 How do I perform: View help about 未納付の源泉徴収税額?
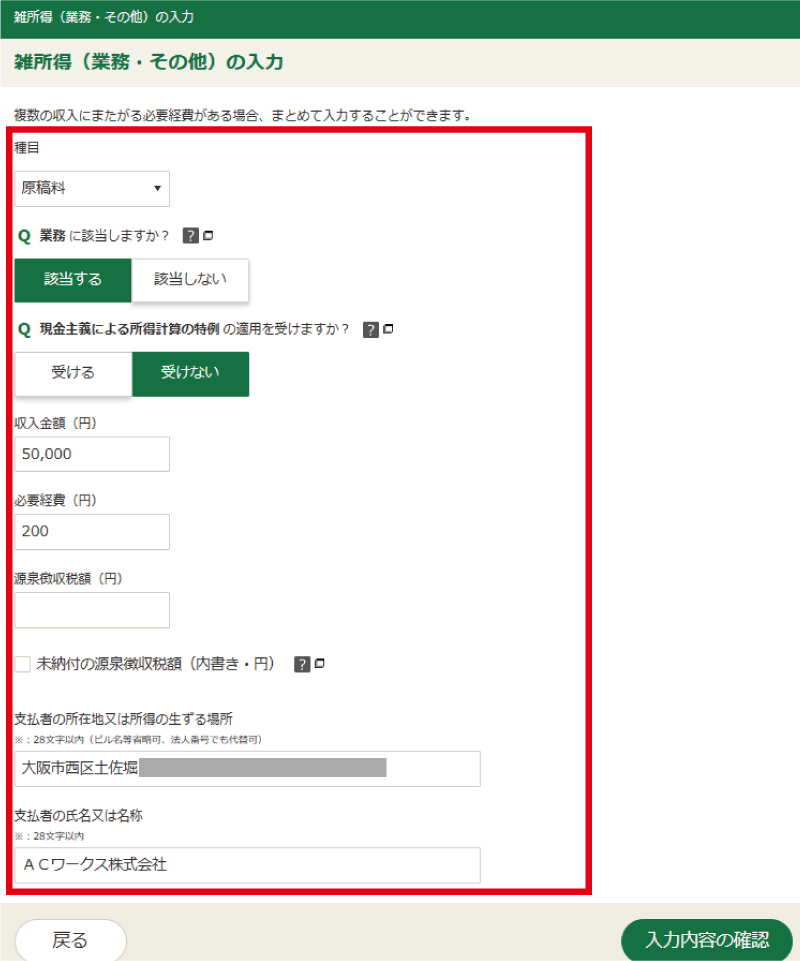click(301, 663)
